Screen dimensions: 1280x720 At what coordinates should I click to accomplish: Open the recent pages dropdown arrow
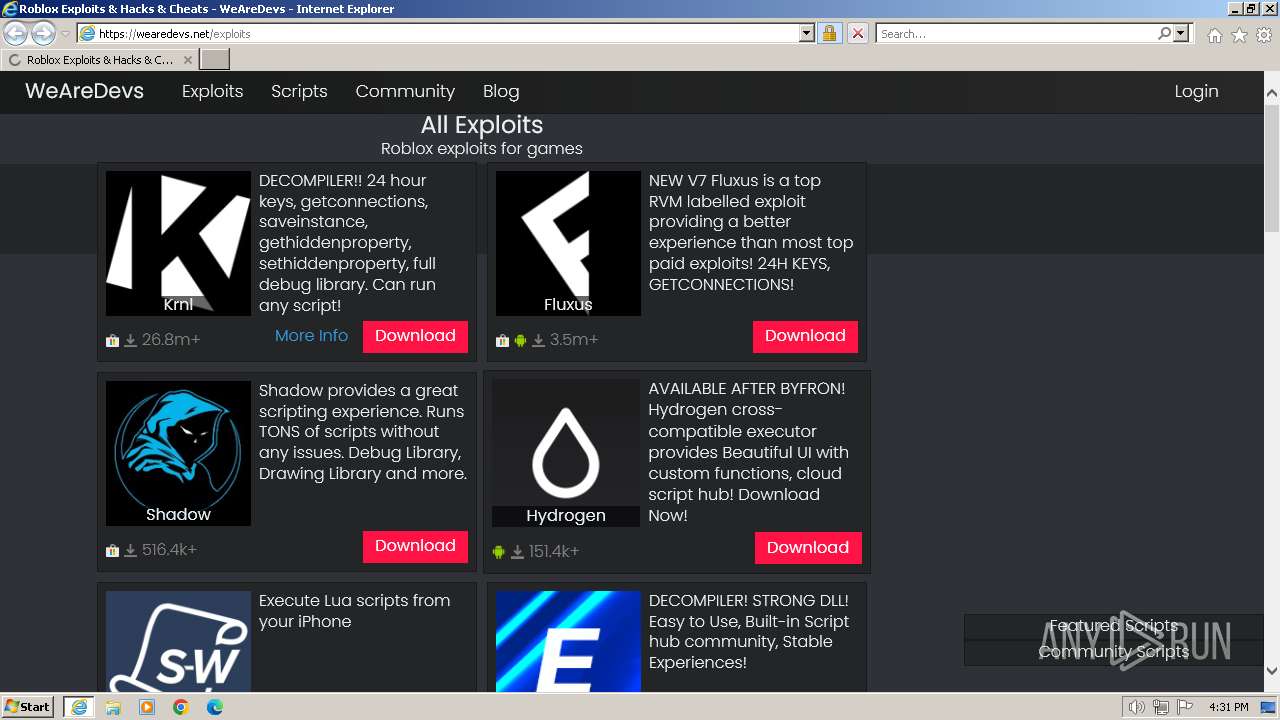pos(65,34)
